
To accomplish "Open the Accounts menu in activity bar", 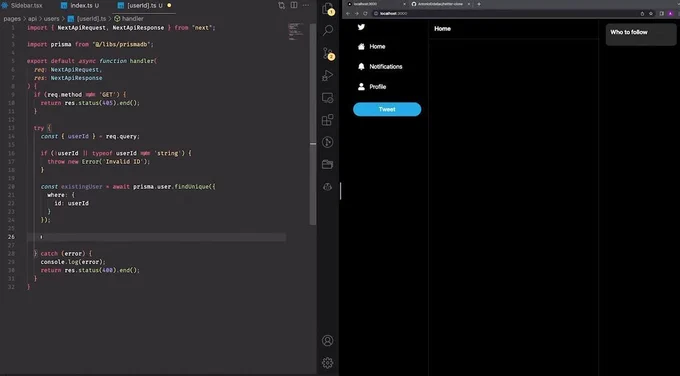I will tap(328, 340).
